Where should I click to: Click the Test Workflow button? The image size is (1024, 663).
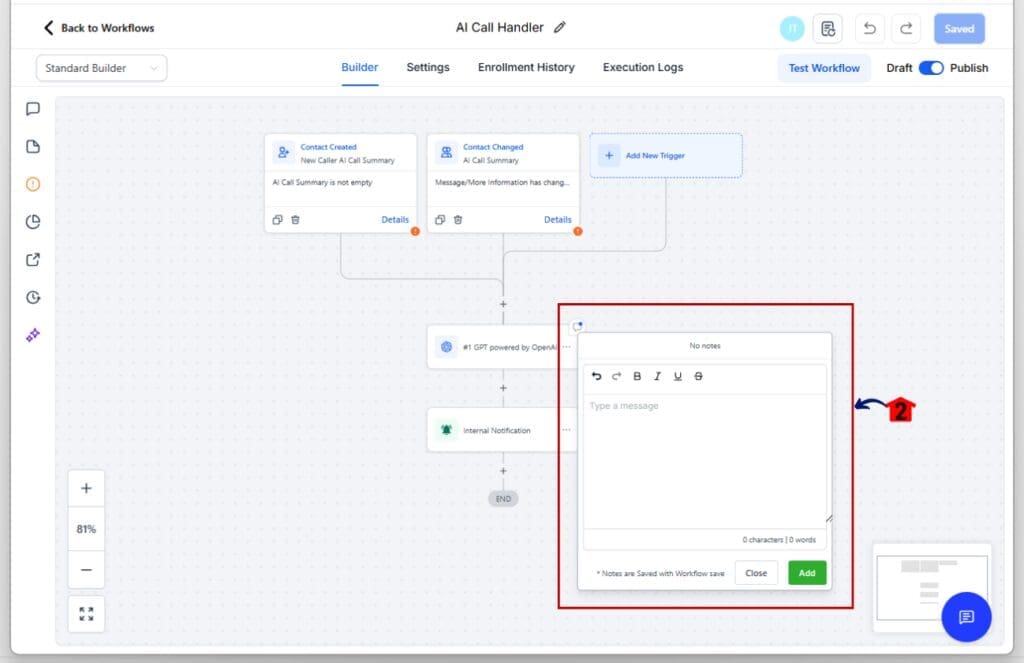pyautogui.click(x=824, y=68)
